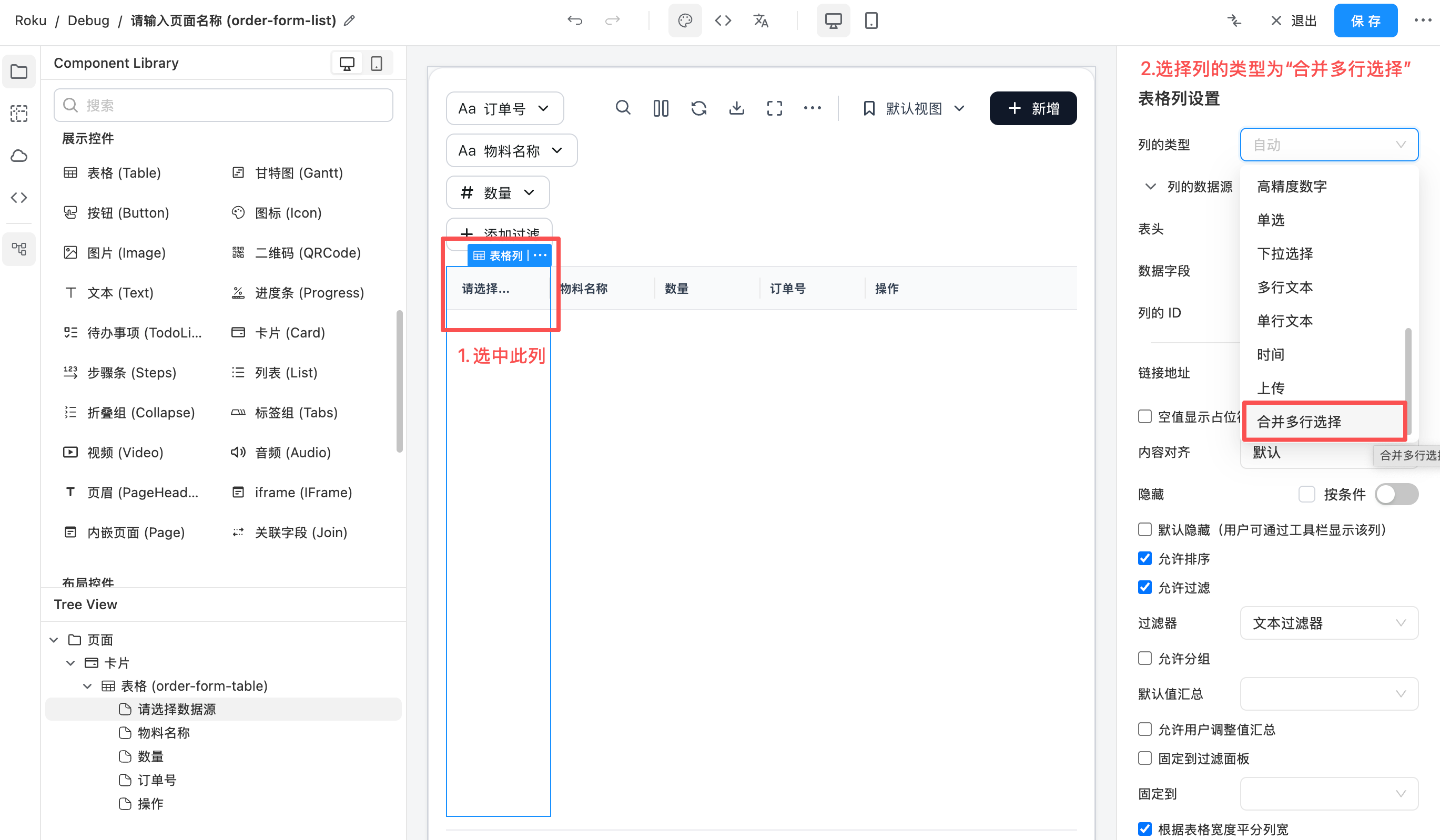The image size is (1440, 840).
Task: Open the 默认视图 dropdown
Action: [x=913, y=108]
